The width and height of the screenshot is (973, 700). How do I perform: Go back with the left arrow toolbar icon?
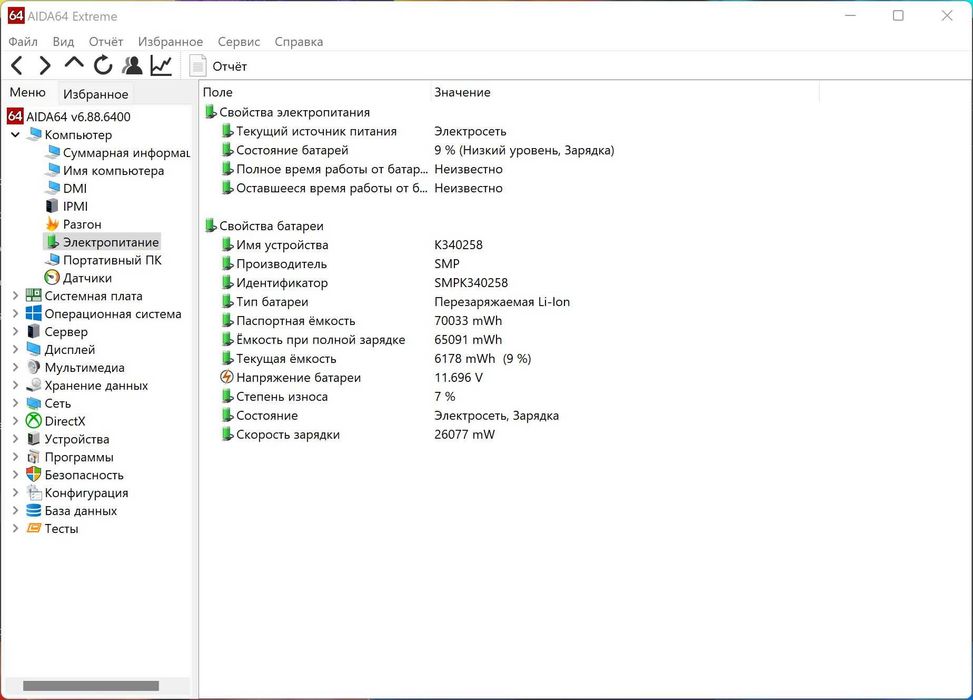pyautogui.click(x=17, y=65)
